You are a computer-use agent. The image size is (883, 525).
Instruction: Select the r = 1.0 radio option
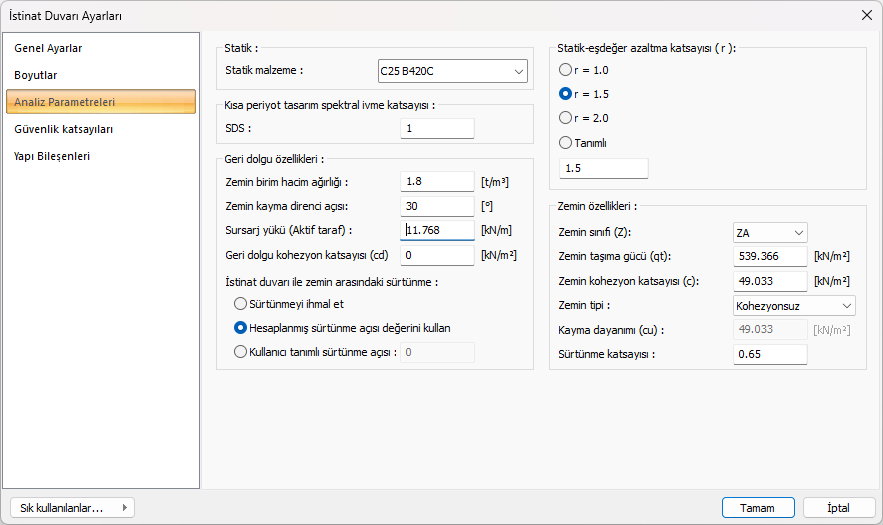click(x=566, y=70)
